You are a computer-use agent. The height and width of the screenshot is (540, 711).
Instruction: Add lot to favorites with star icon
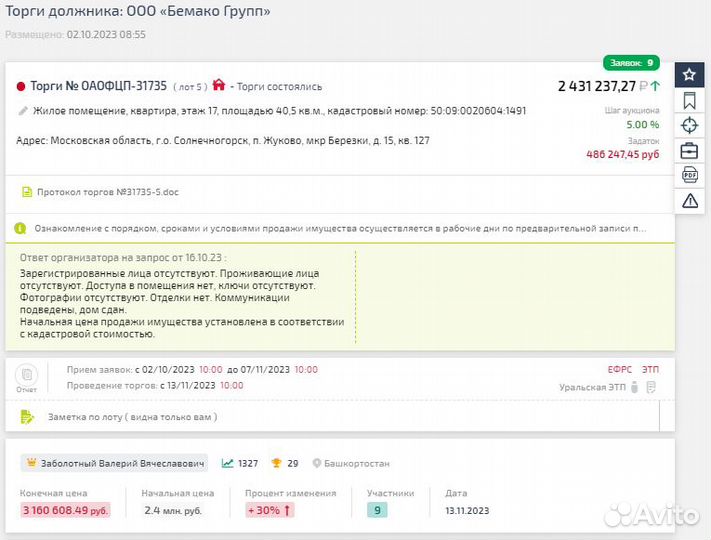[x=689, y=75]
